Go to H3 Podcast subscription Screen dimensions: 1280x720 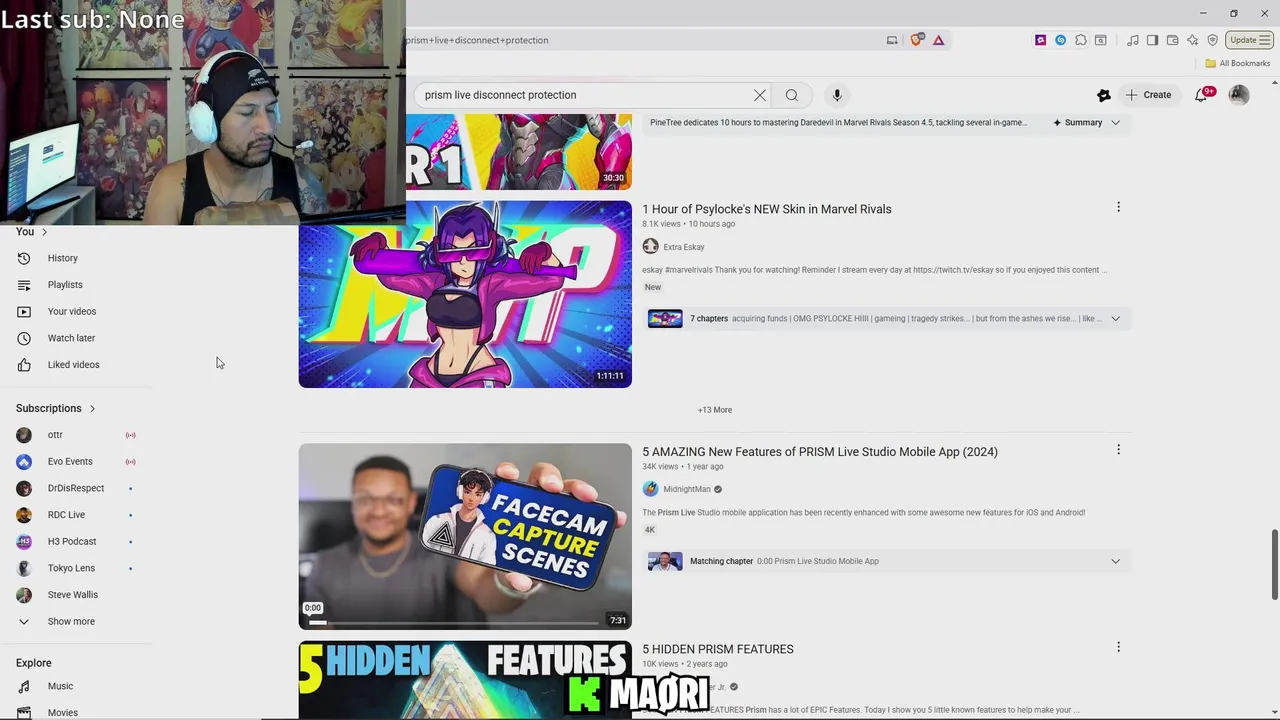(72, 541)
